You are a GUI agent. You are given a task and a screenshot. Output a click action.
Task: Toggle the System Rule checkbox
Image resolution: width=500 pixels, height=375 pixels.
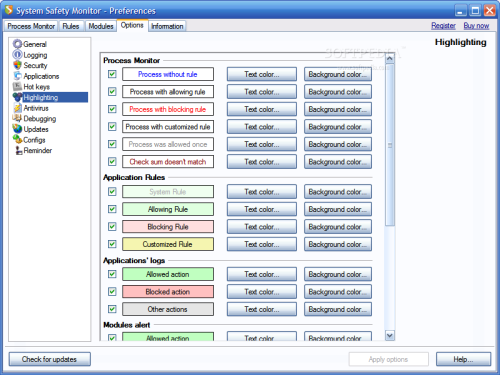point(112,192)
